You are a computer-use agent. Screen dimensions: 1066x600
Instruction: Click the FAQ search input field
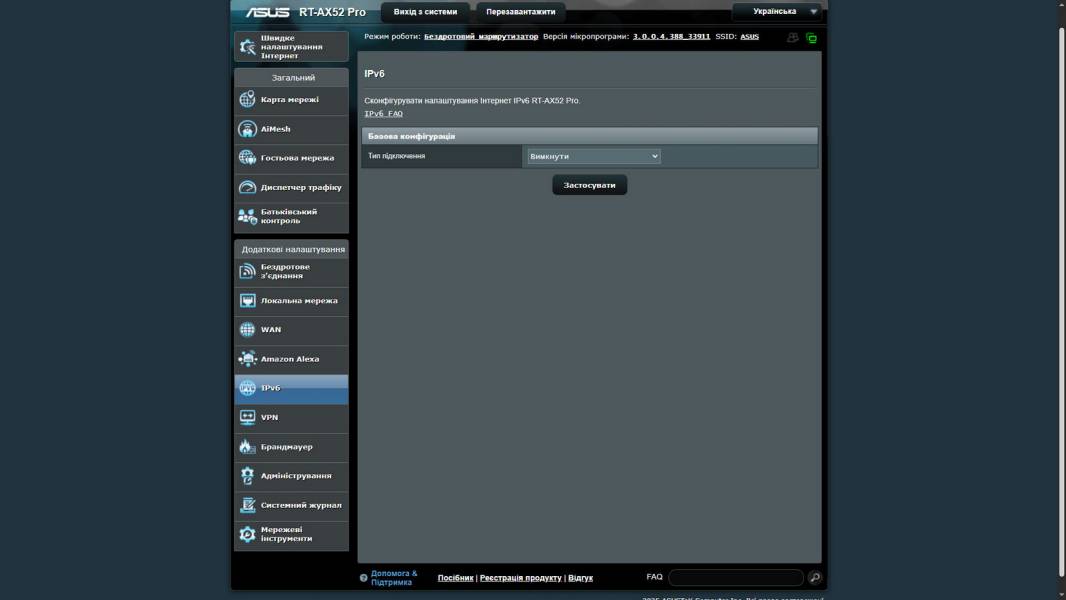[x=735, y=578]
